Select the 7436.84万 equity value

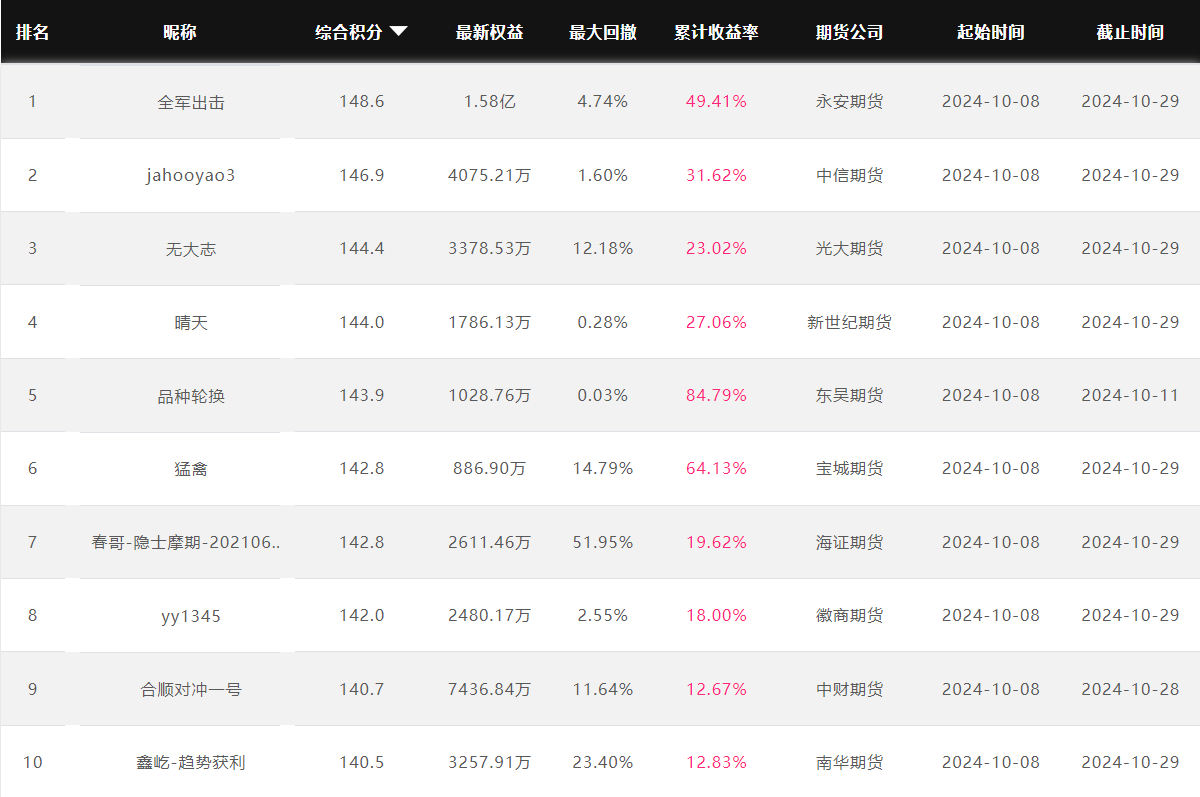(x=490, y=689)
